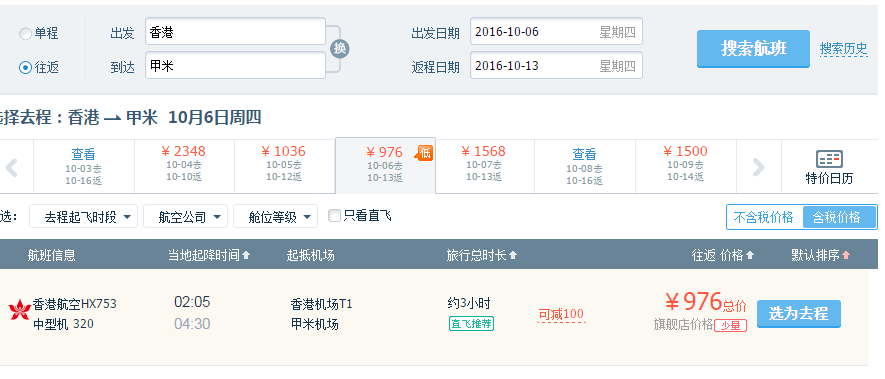The image size is (885, 379).
Task: Switch to 不含税价格 toggle
Action: [764, 217]
